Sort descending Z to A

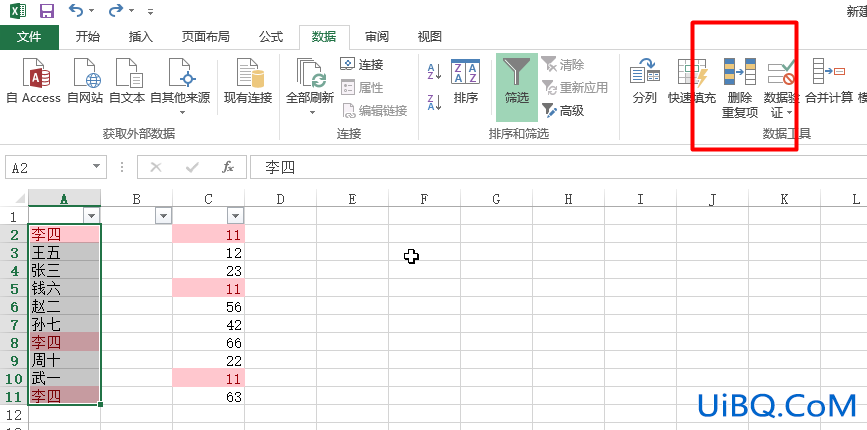click(435, 102)
